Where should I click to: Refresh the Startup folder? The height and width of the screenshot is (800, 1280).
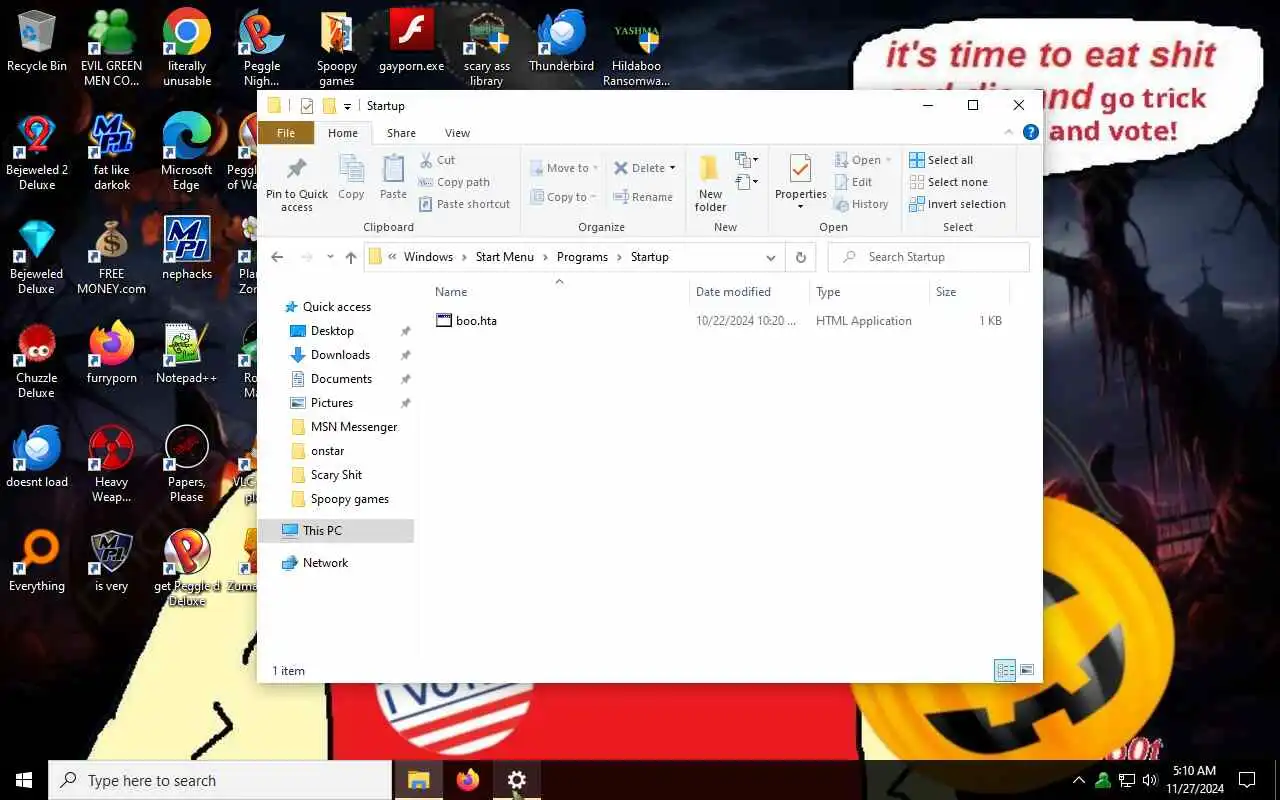pyautogui.click(x=800, y=257)
